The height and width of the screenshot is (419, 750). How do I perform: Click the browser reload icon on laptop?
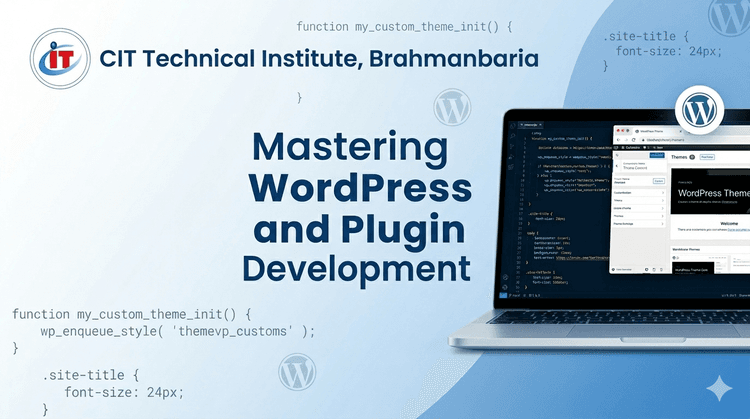(x=633, y=140)
